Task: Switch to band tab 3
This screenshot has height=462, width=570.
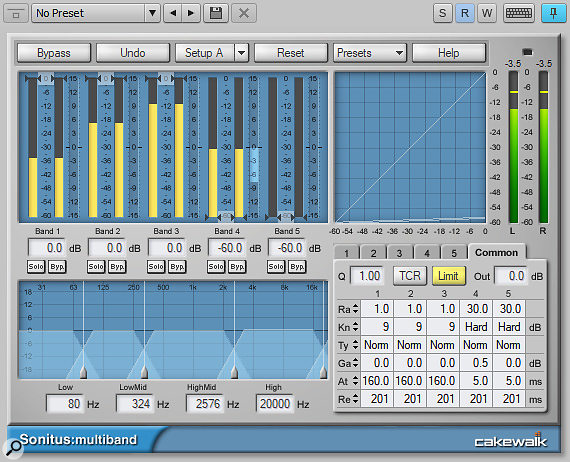Action: click(x=400, y=253)
